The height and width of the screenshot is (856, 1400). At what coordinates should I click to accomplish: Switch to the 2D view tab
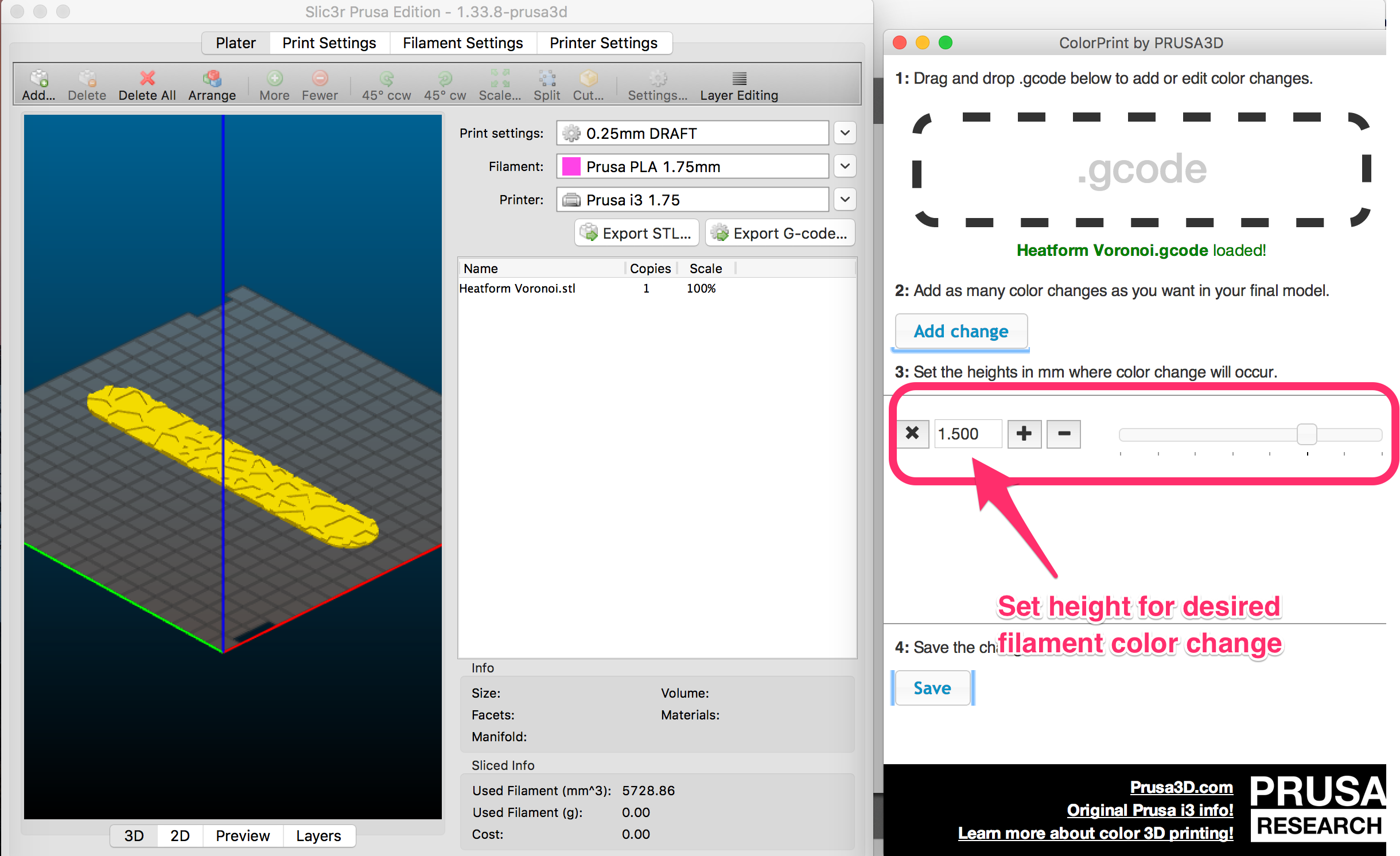click(180, 835)
